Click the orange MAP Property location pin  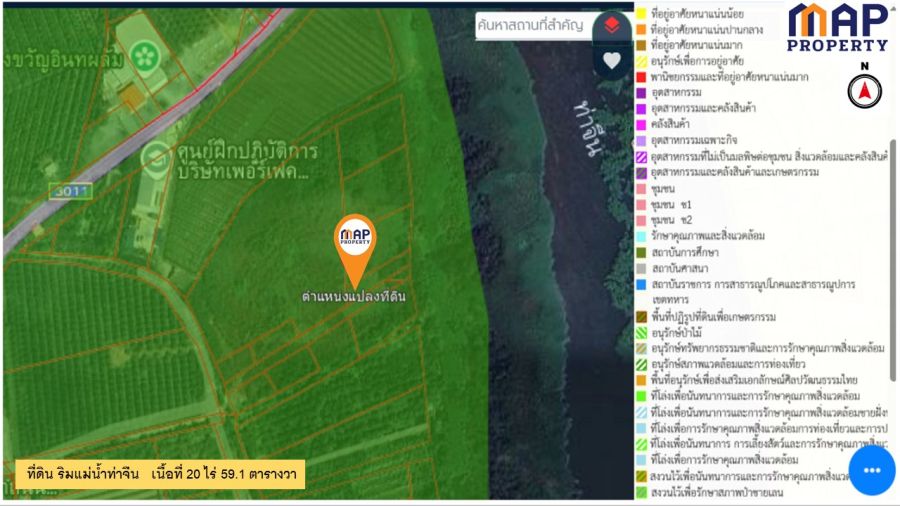coord(355,245)
